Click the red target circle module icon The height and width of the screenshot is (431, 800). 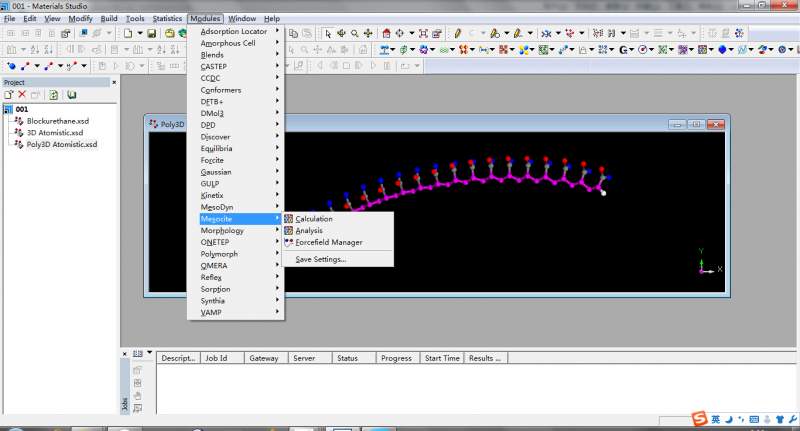(643, 49)
